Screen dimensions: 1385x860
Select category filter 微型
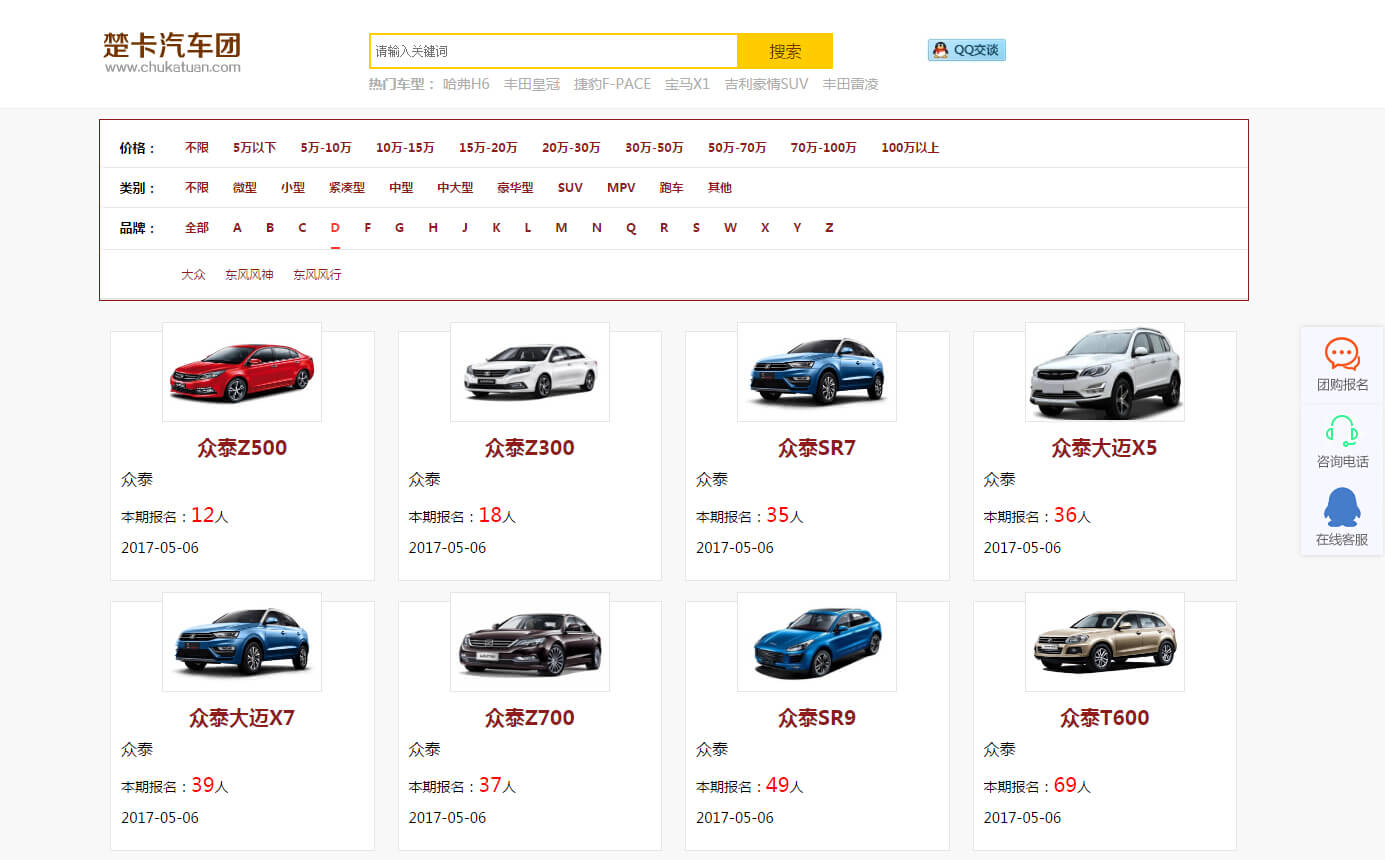tap(245, 188)
